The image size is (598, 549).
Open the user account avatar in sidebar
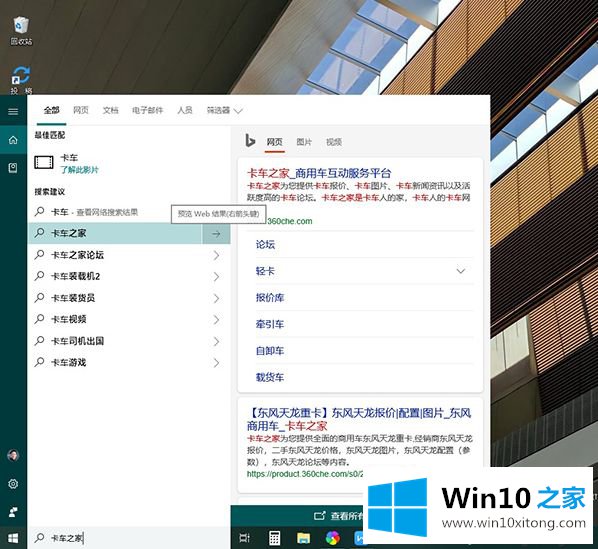point(13,455)
